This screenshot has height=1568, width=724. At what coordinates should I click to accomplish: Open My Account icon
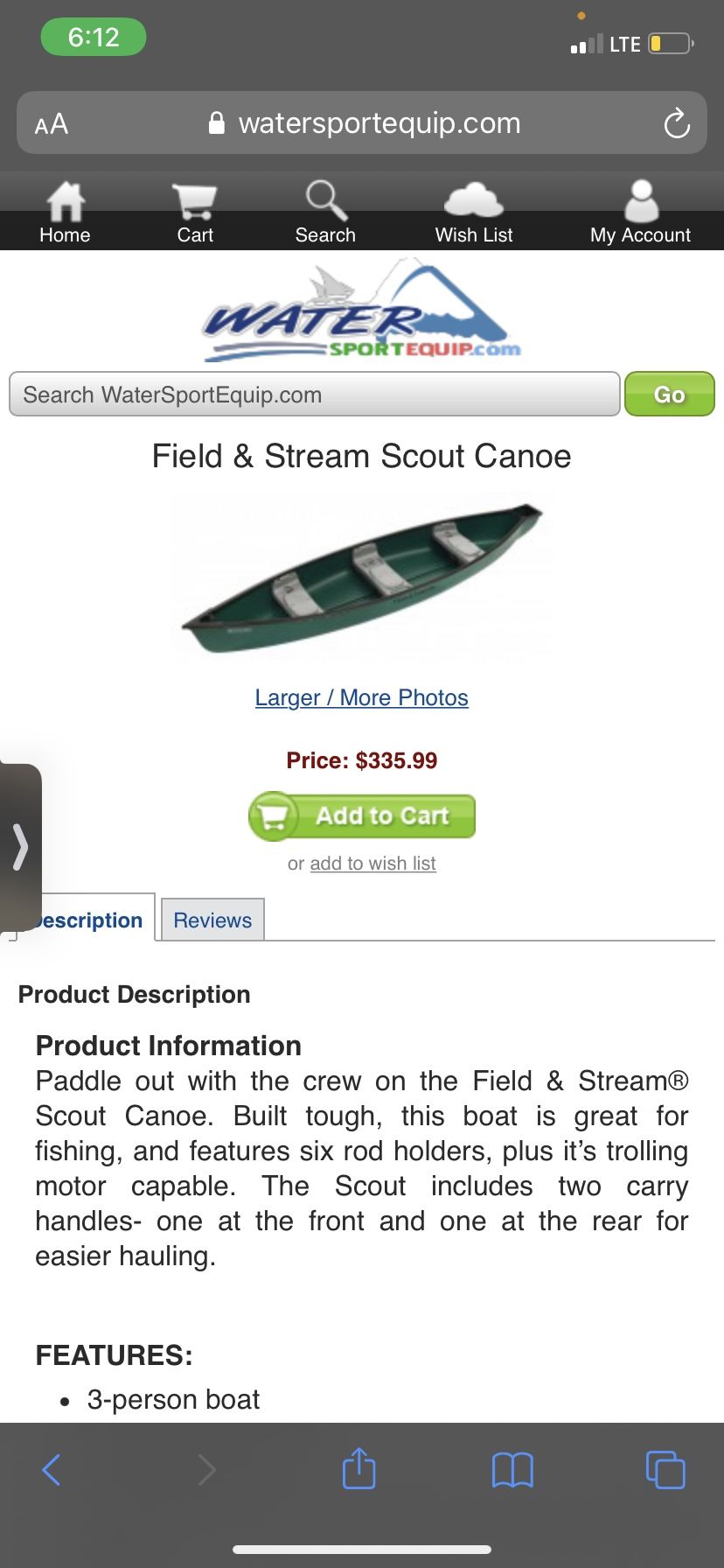[x=640, y=201]
